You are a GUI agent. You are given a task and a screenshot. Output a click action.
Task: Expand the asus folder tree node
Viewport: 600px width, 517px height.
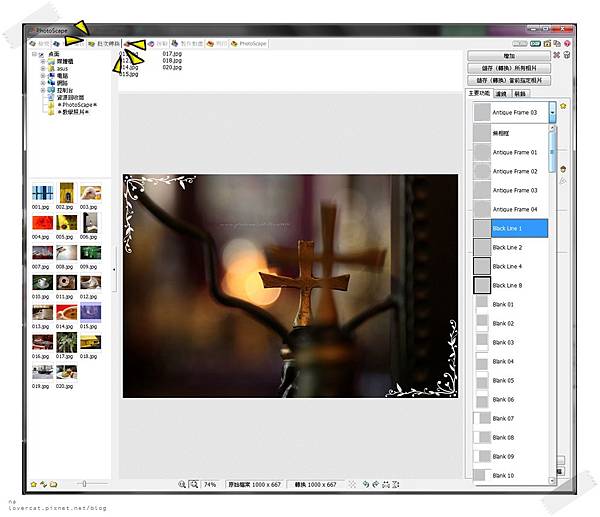coord(43,68)
